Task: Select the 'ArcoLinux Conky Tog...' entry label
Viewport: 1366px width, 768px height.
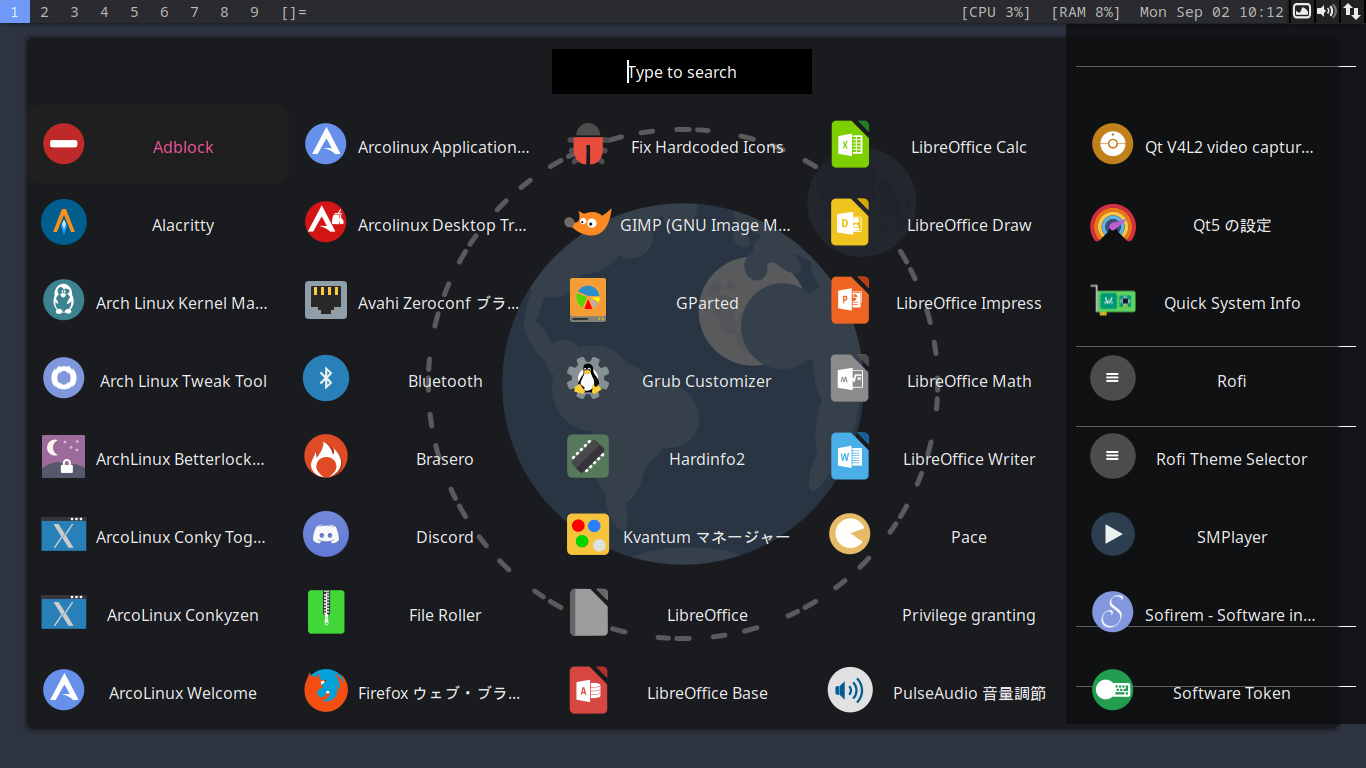Action: [181, 537]
